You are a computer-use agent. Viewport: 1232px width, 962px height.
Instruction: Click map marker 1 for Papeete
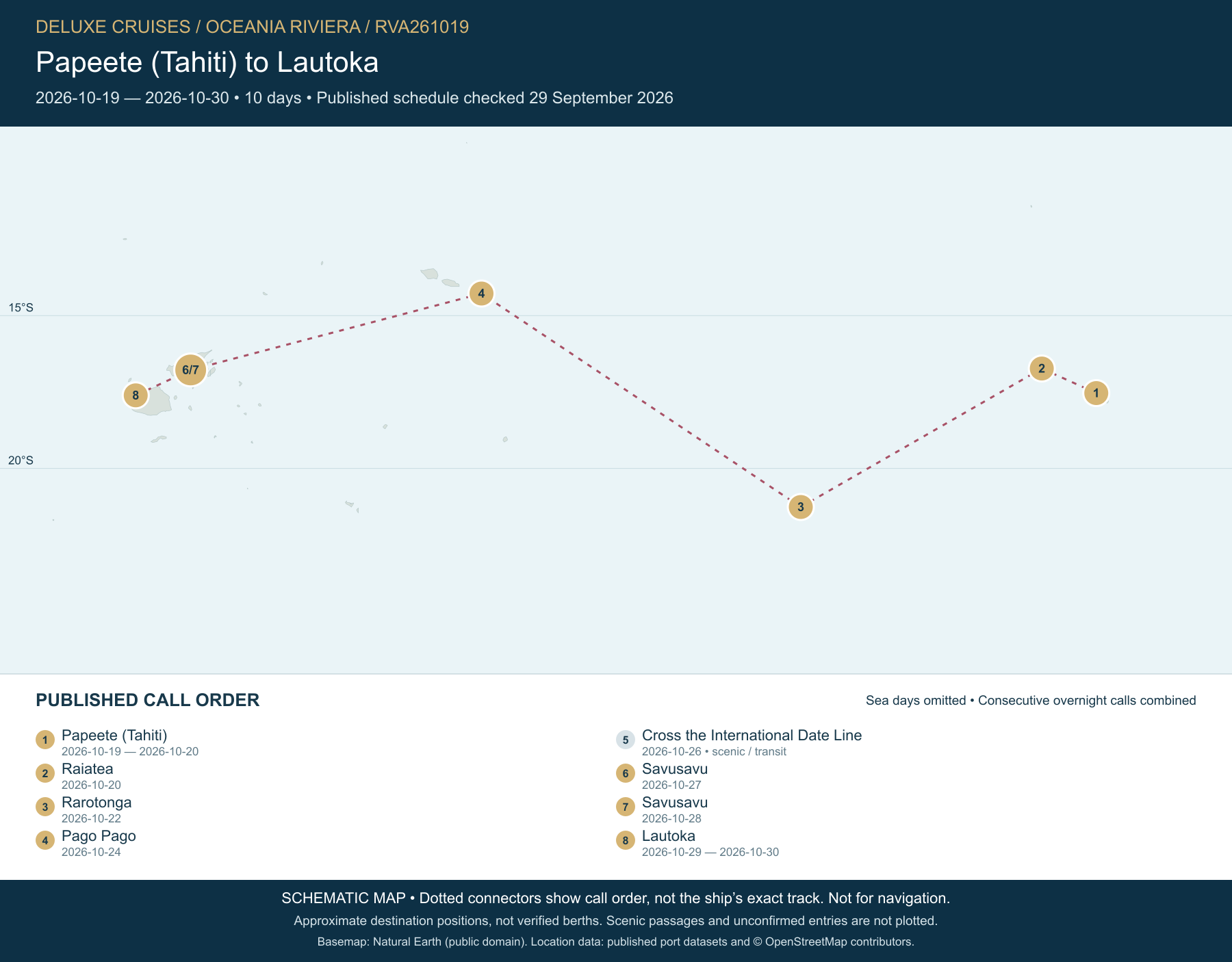click(1096, 393)
